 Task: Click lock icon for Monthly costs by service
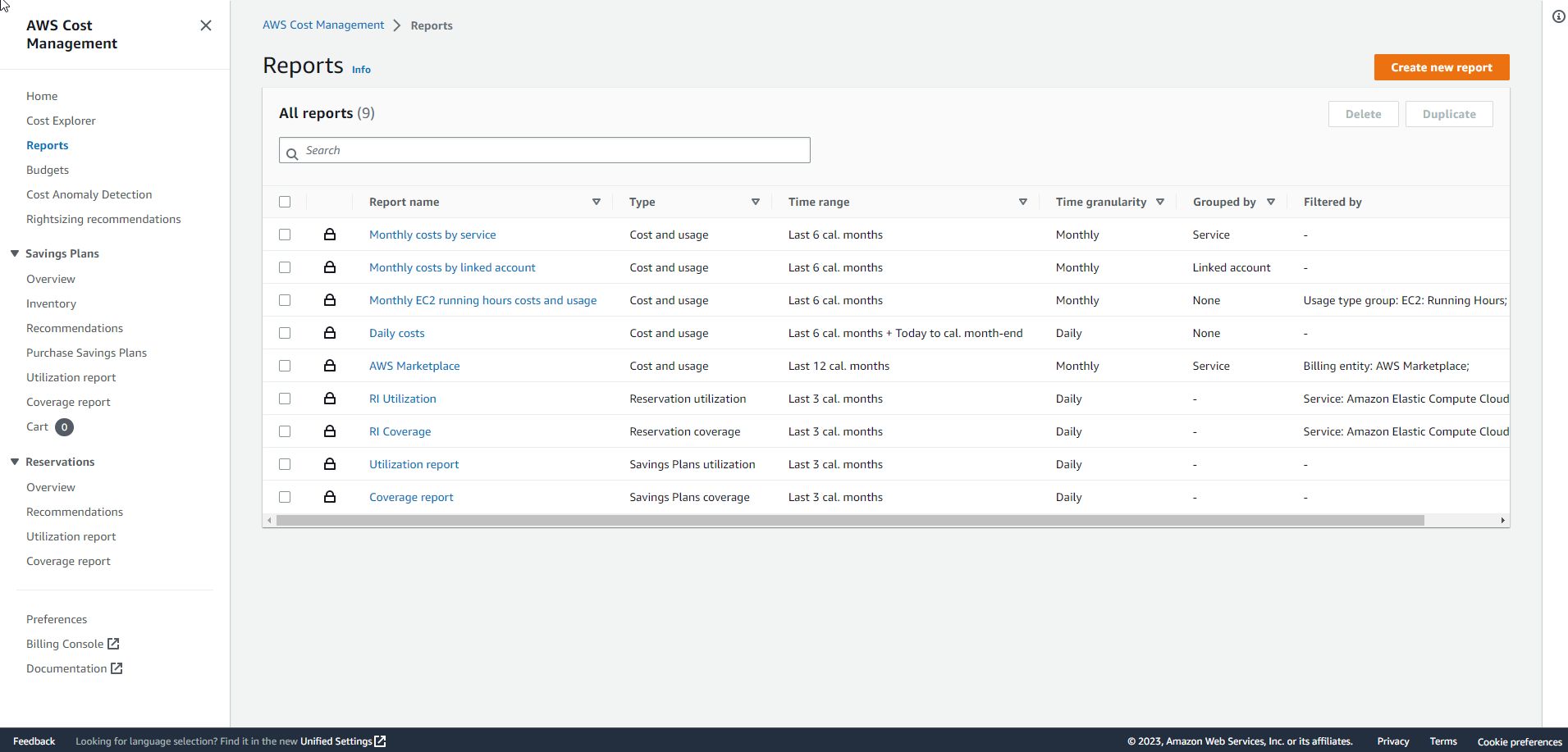click(x=330, y=235)
